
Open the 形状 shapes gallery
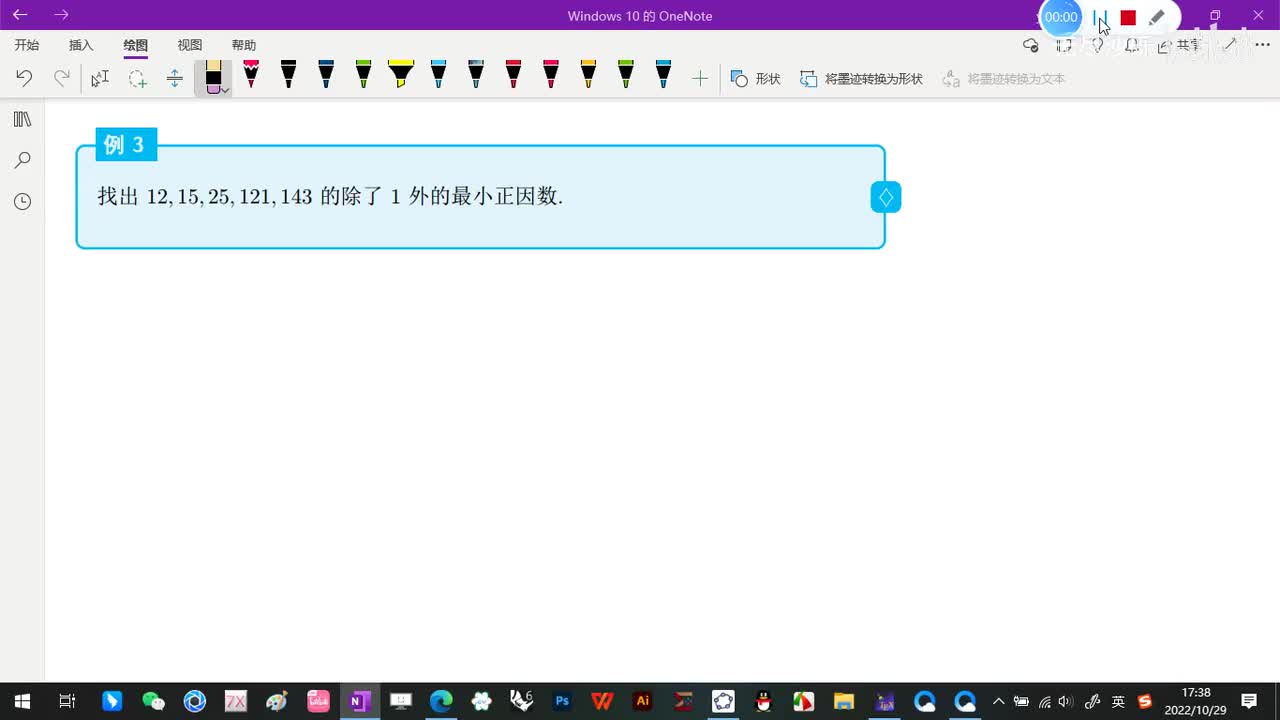755,78
